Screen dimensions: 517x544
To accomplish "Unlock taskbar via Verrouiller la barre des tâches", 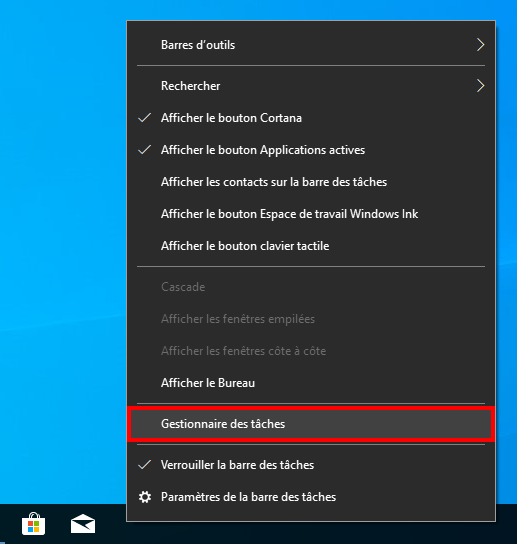I will point(311,465).
